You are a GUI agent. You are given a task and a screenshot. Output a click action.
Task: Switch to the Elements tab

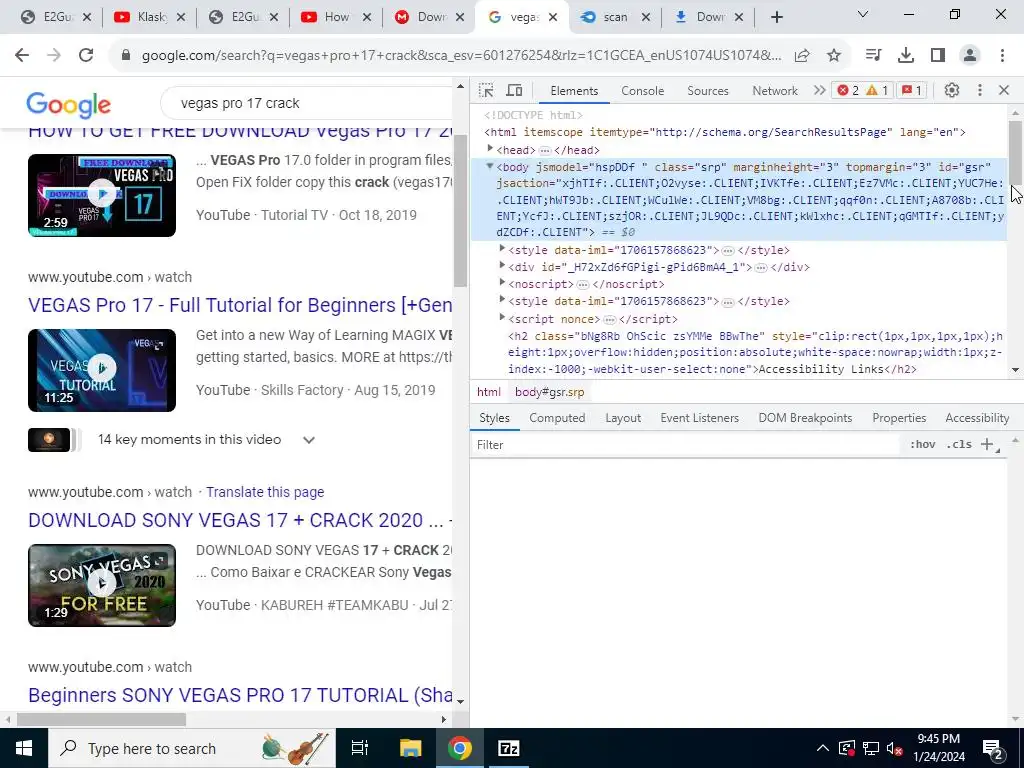coord(574,91)
